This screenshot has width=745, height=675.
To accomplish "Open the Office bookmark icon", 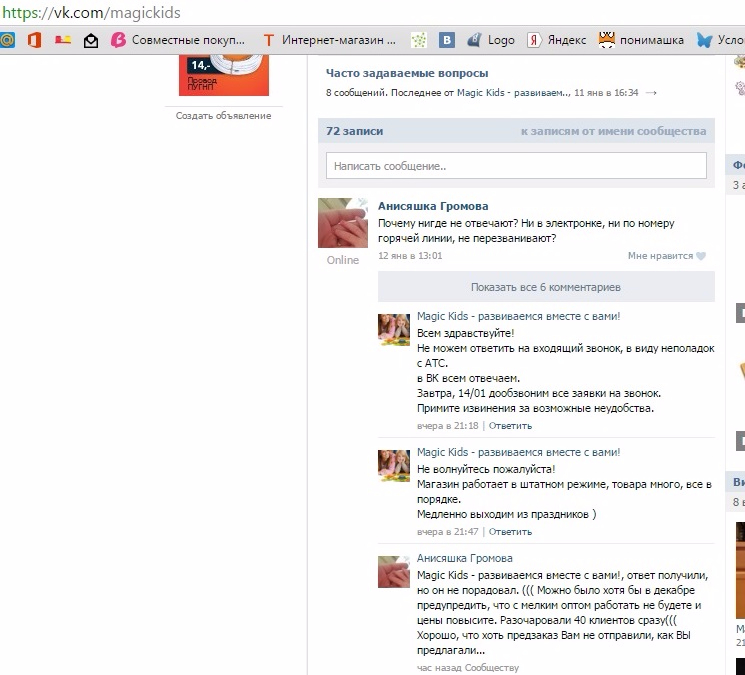I will (x=35, y=40).
